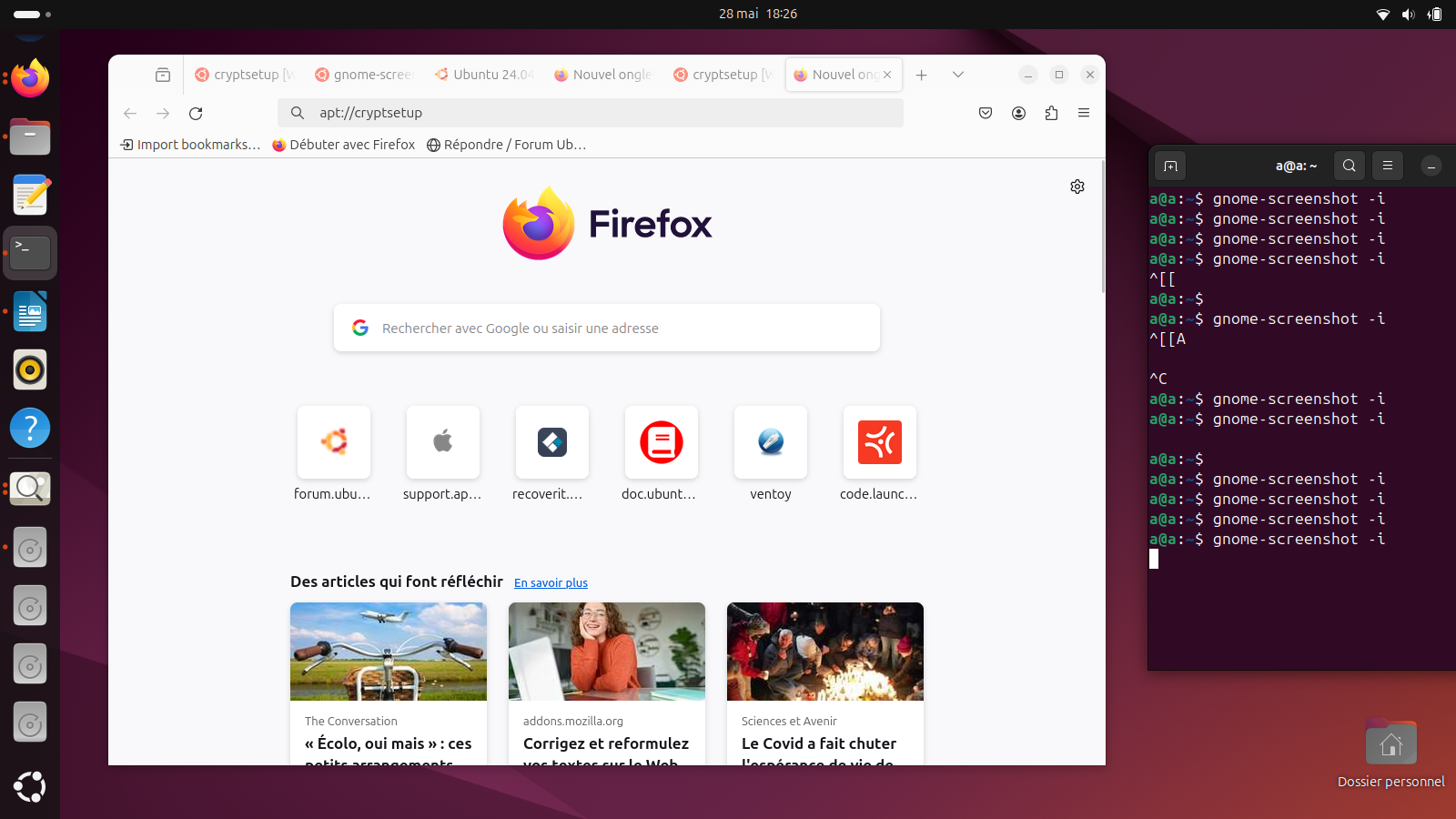Click the terminal search icon

pos(1350,166)
